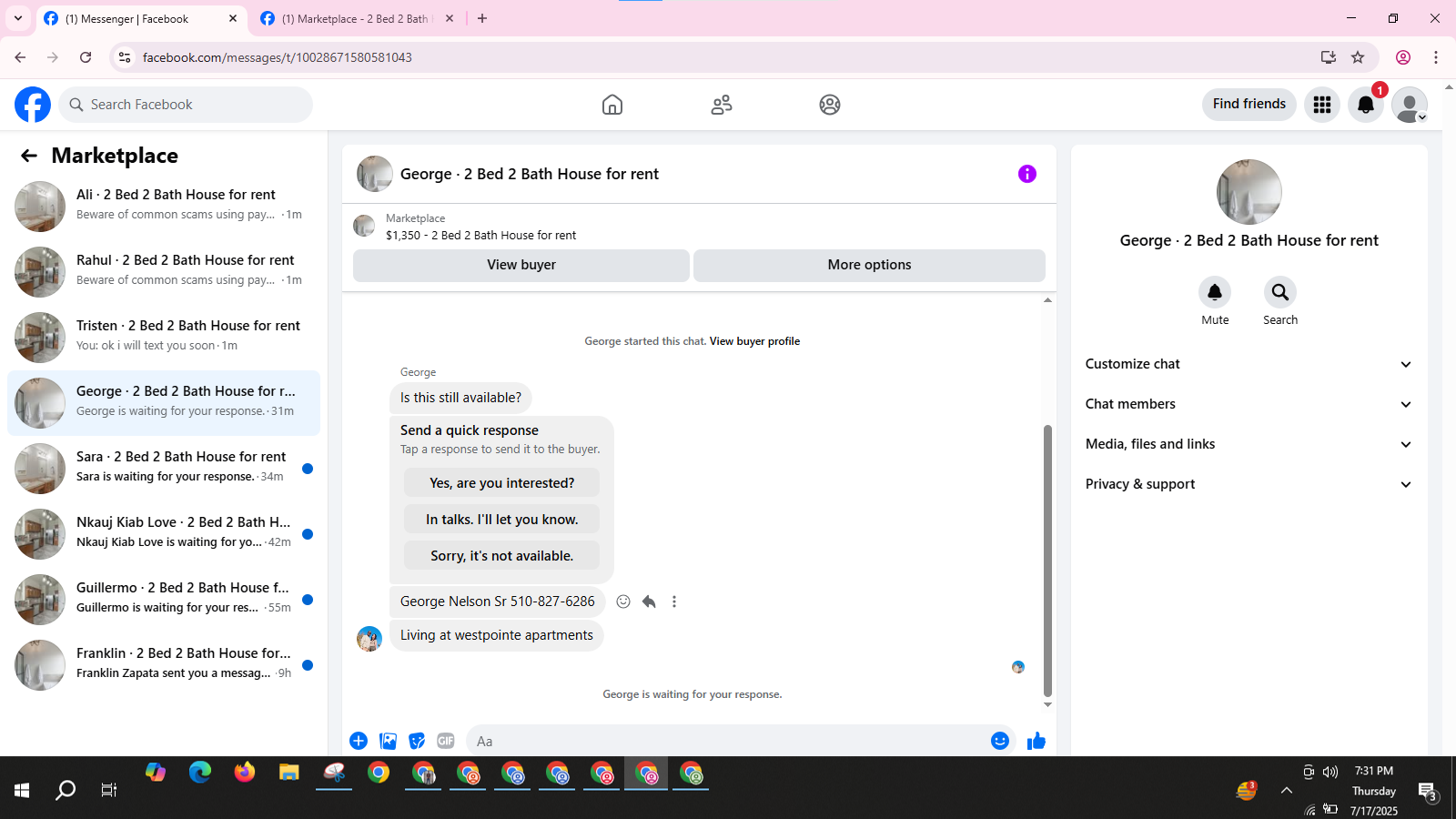This screenshot has height=819, width=1456.
Task: Open conversation information purple icon
Action: (x=1027, y=174)
